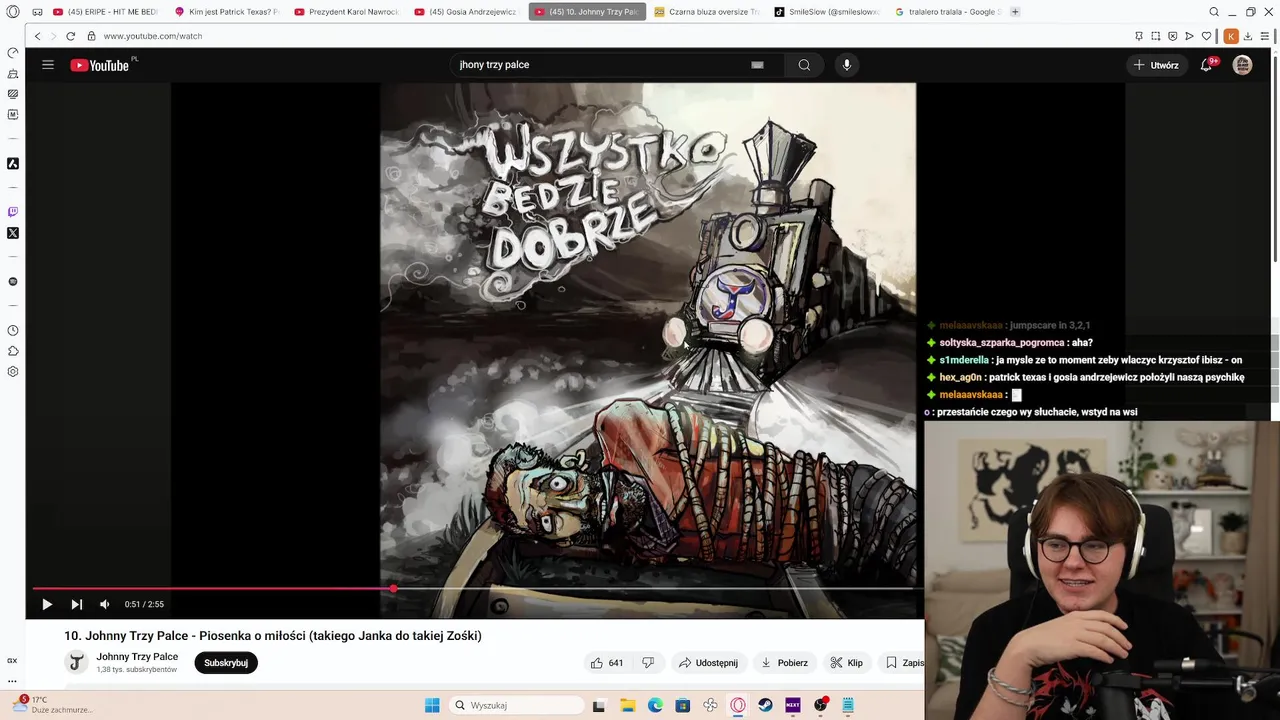Image resolution: width=1280 pixels, height=720 pixels.
Task: Go to the YouTube home logo
Action: [x=100, y=65]
